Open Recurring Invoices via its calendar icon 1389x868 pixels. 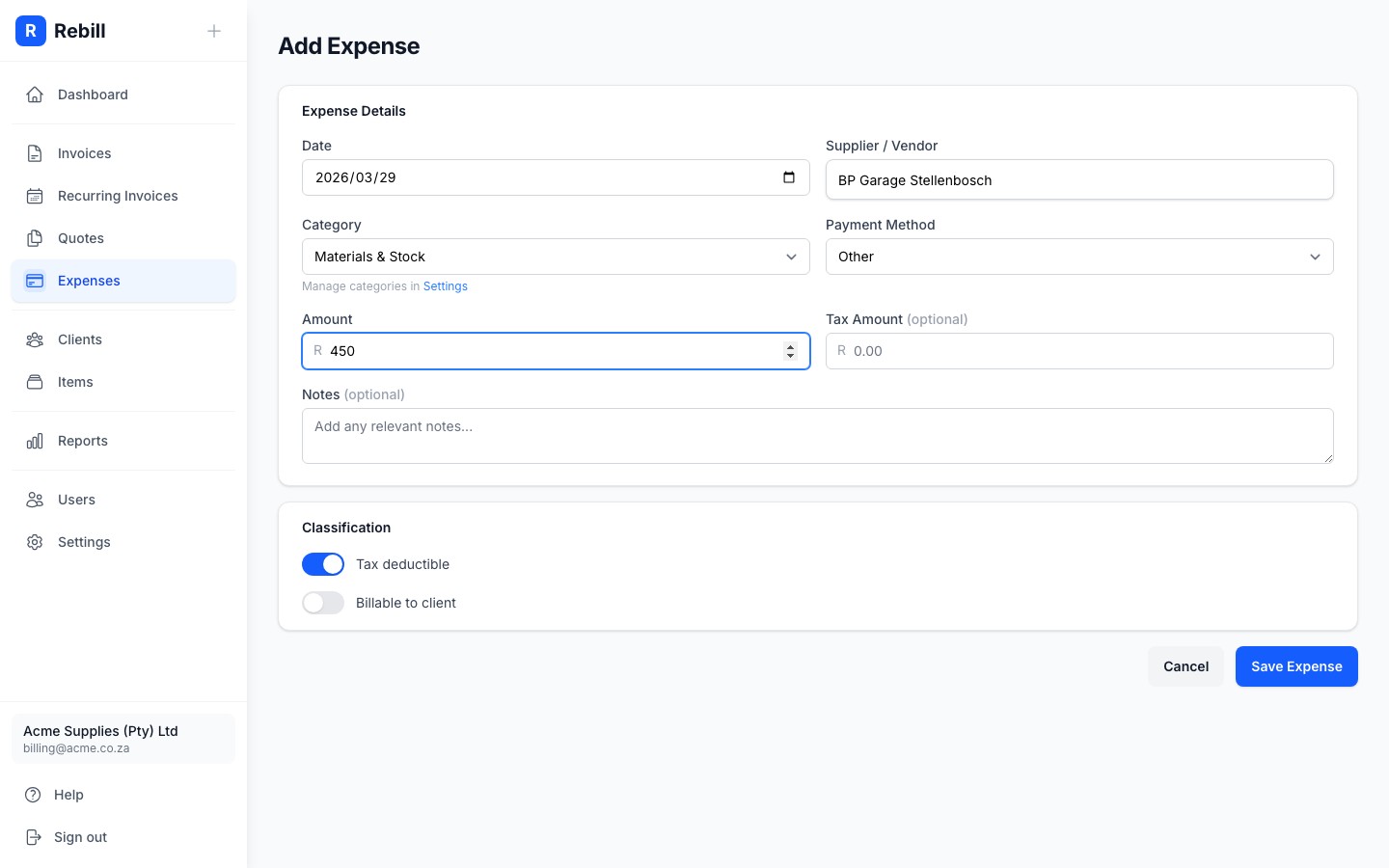click(x=35, y=196)
